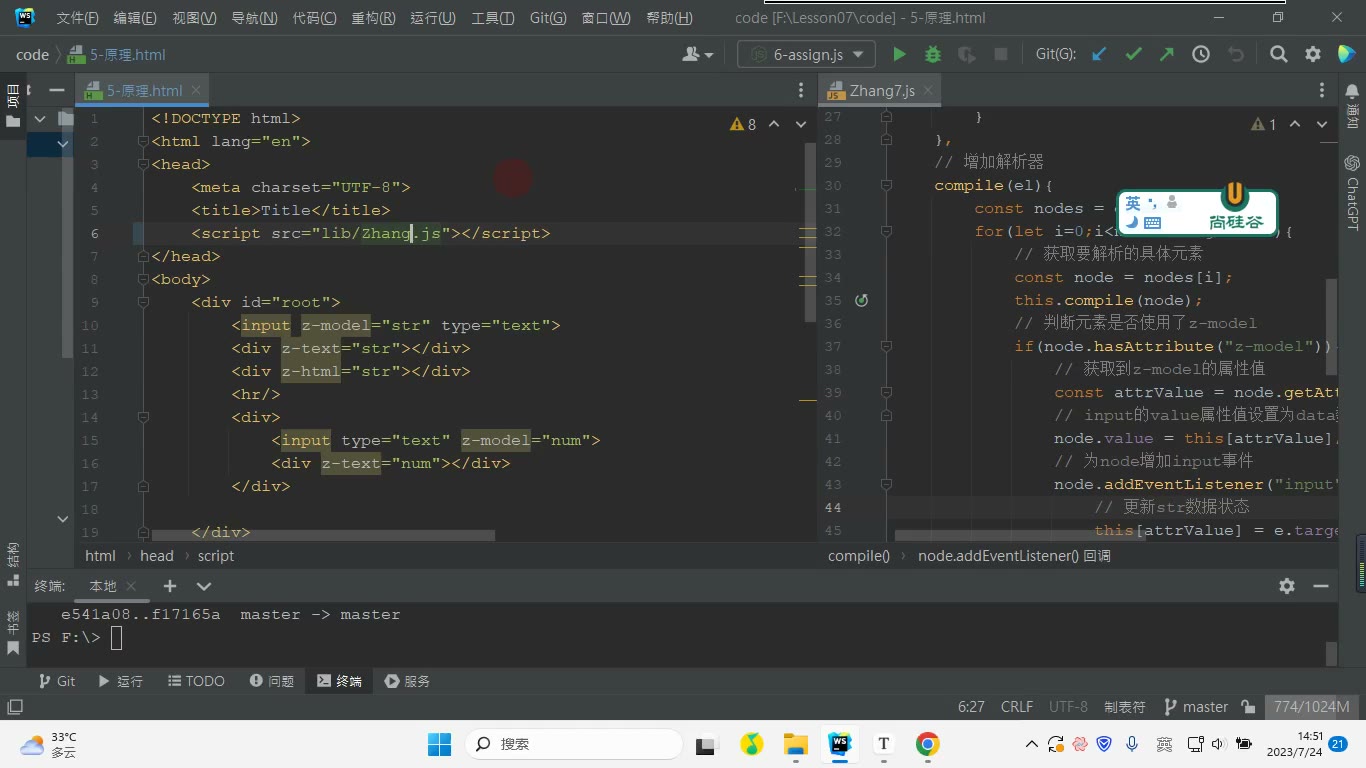The height and width of the screenshot is (768, 1366).
Task: Commit changes using the green checkmark
Action: [x=1133, y=54]
